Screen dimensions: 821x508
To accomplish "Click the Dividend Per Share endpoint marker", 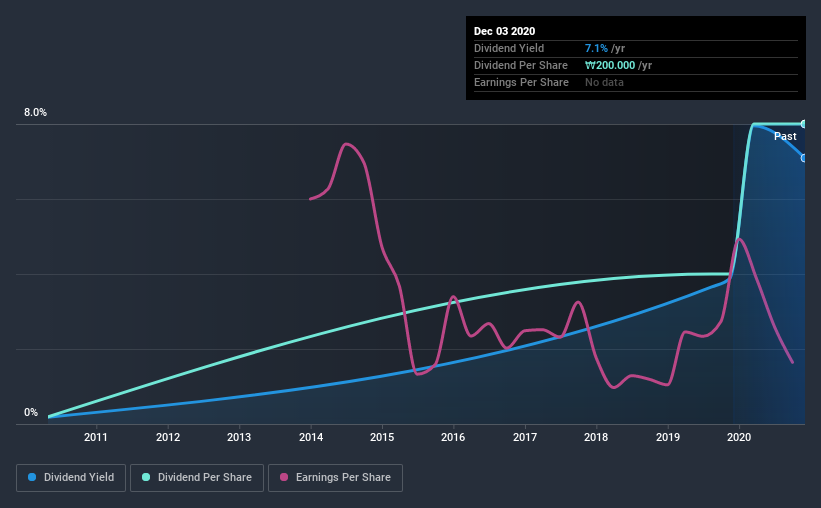I will (x=803, y=125).
